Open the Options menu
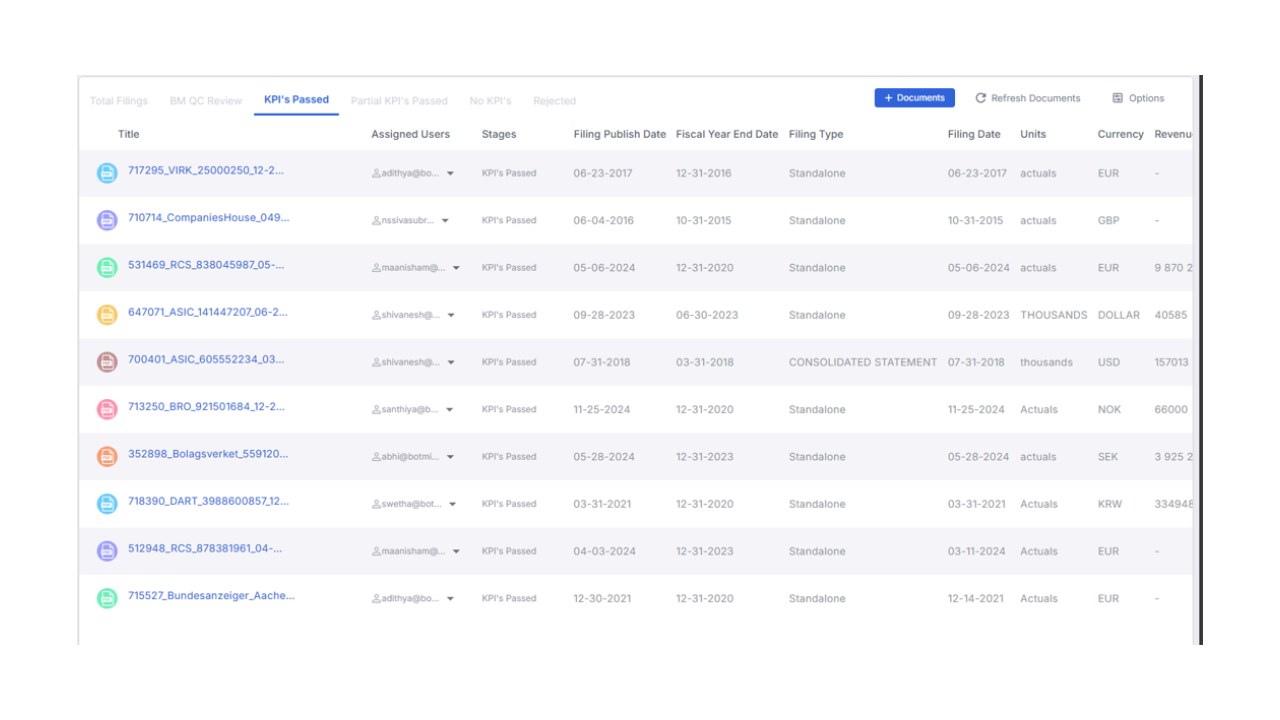 [1138, 98]
